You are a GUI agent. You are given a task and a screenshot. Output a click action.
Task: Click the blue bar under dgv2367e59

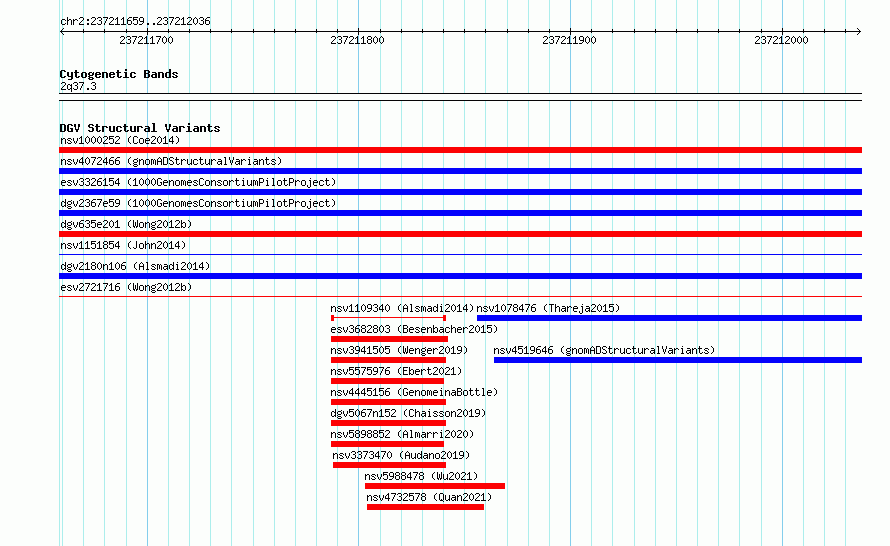click(x=460, y=213)
